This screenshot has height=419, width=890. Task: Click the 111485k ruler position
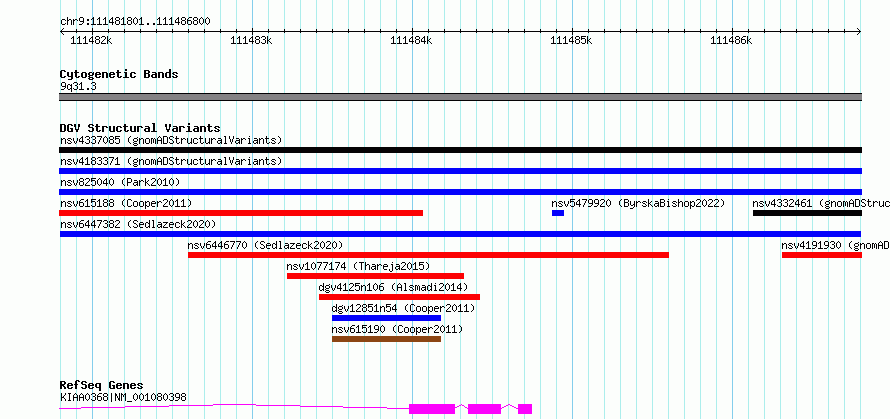click(x=572, y=40)
